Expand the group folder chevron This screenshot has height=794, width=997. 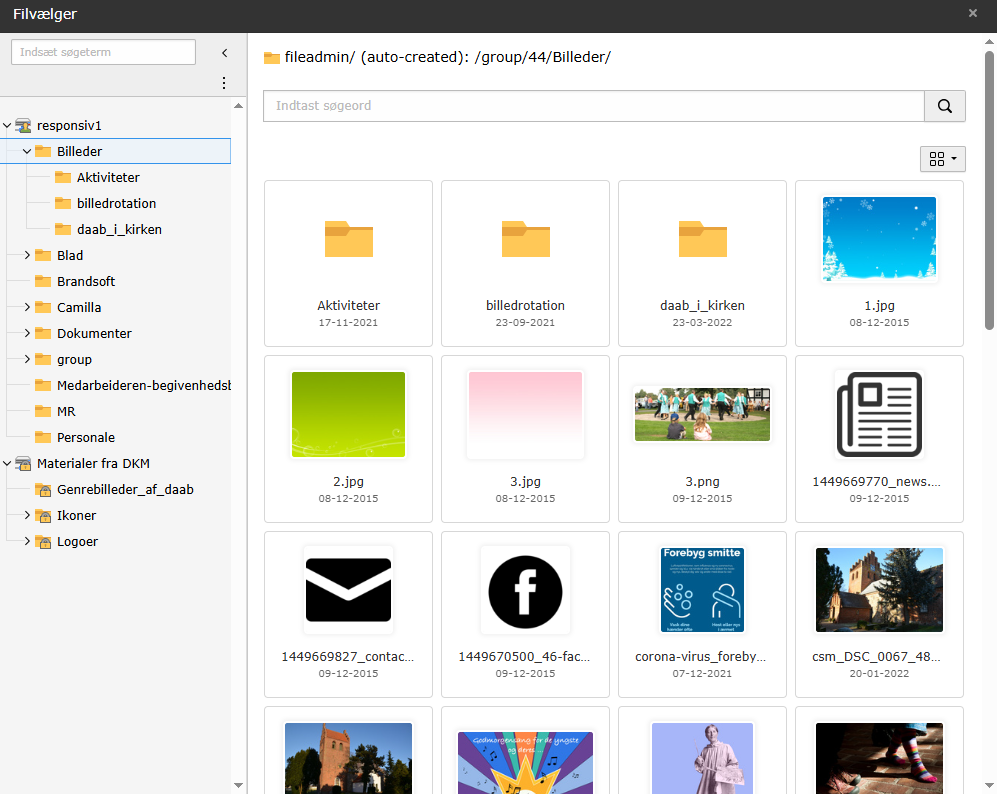27,360
